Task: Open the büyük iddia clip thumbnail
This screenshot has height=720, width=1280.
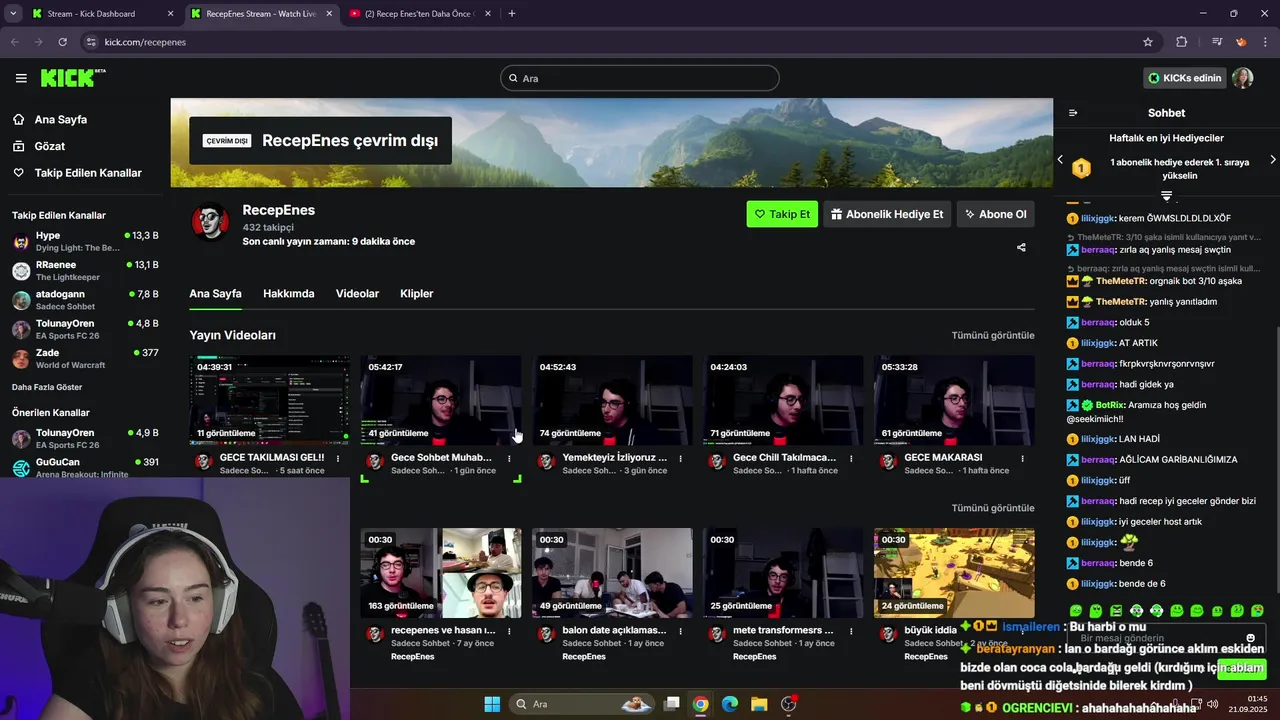Action: coord(954,573)
